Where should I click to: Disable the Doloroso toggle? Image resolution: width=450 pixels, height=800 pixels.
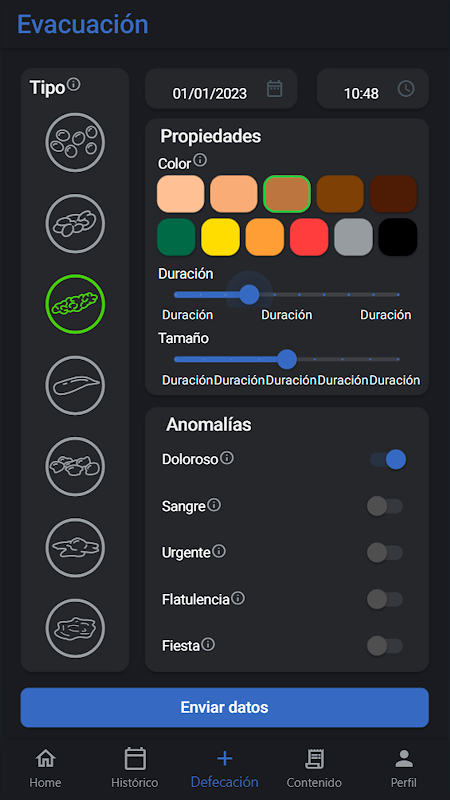[x=387, y=459]
